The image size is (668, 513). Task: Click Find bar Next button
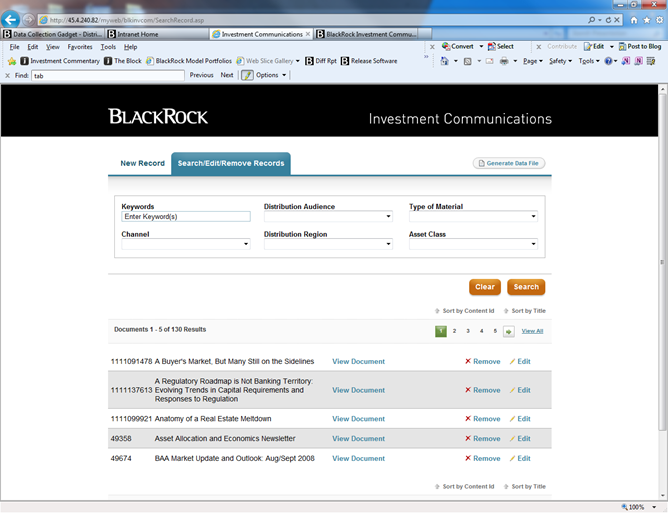click(227, 75)
